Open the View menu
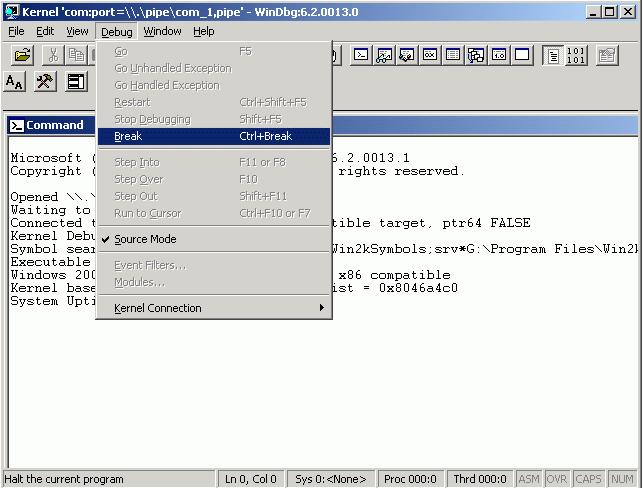Image resolution: width=642 pixels, height=488 pixels. coord(77,32)
